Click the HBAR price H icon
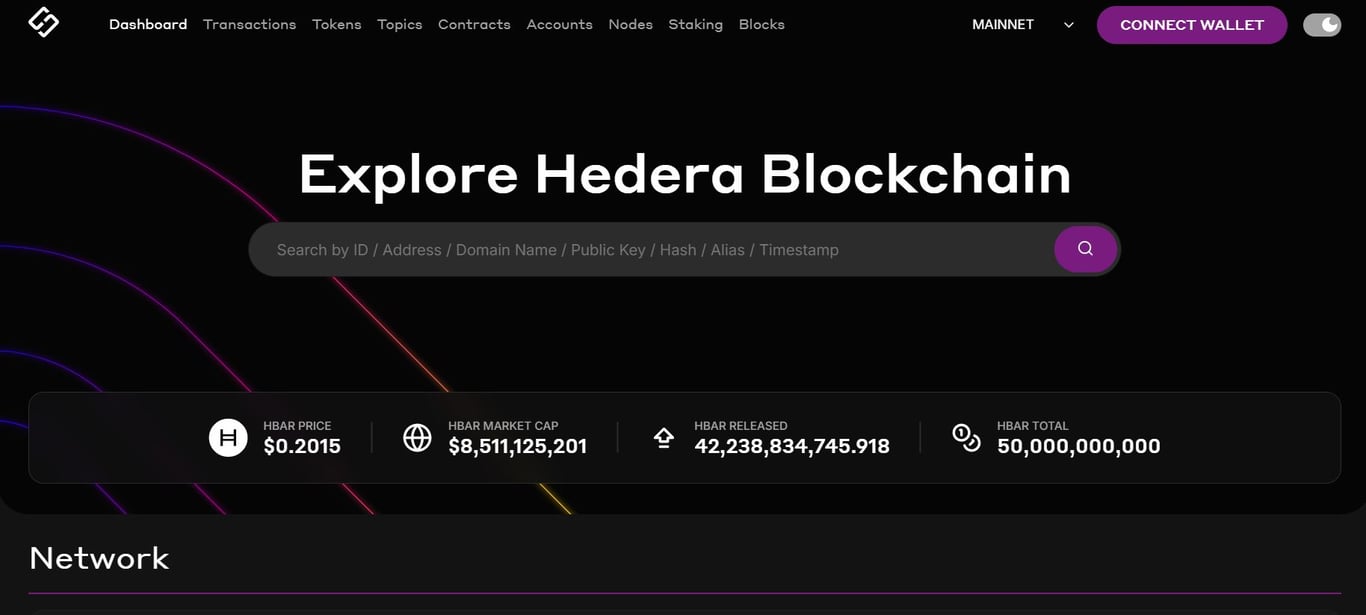Image resolution: width=1366 pixels, height=615 pixels. [x=228, y=436]
